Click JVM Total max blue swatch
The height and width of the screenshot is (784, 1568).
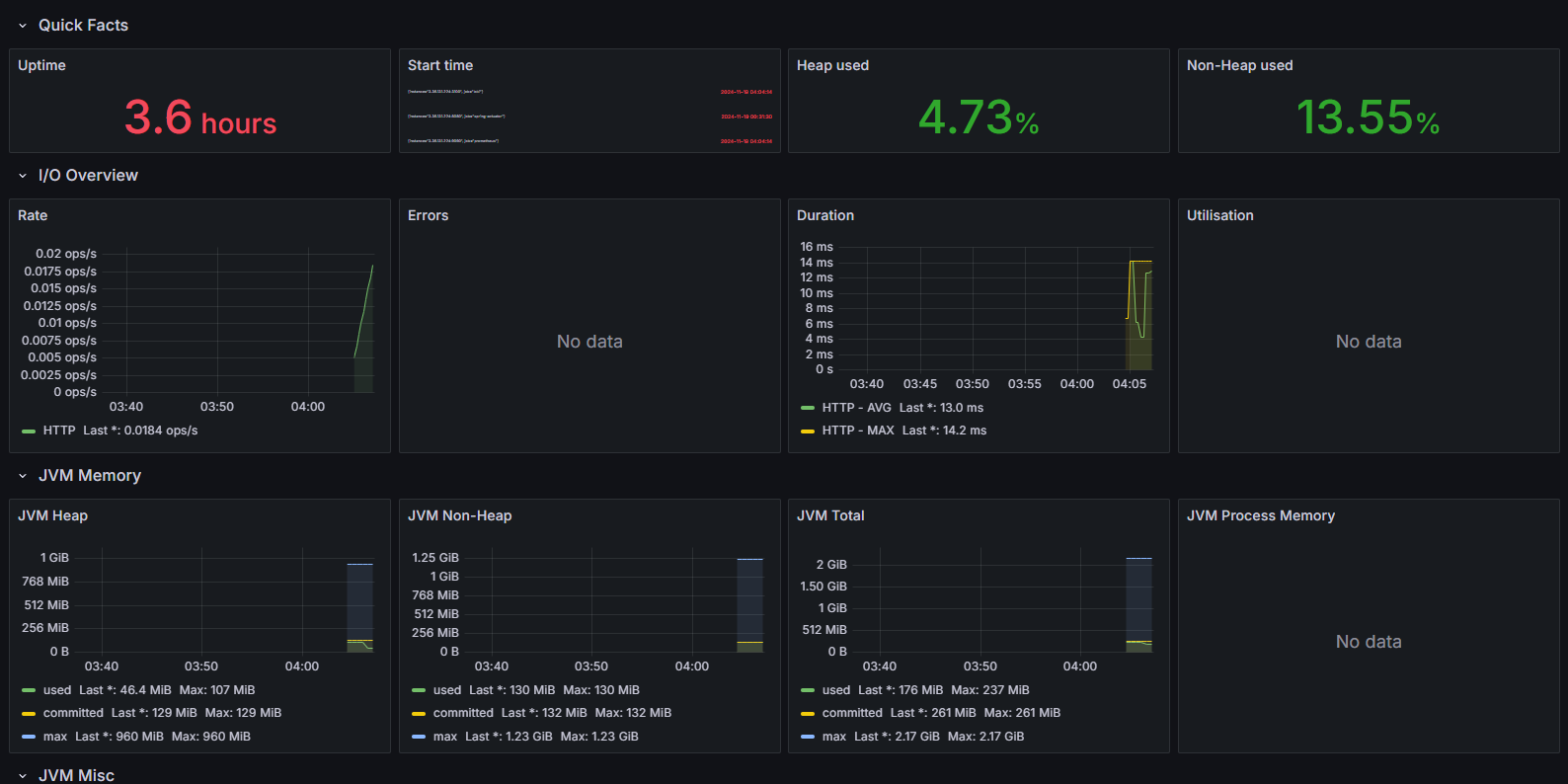tap(808, 737)
